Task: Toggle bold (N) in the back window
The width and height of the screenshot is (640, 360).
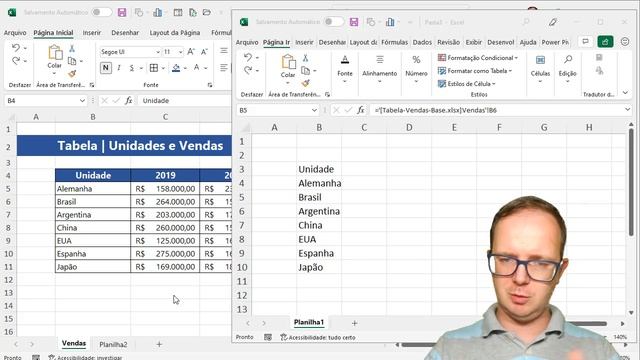Action: point(105,68)
